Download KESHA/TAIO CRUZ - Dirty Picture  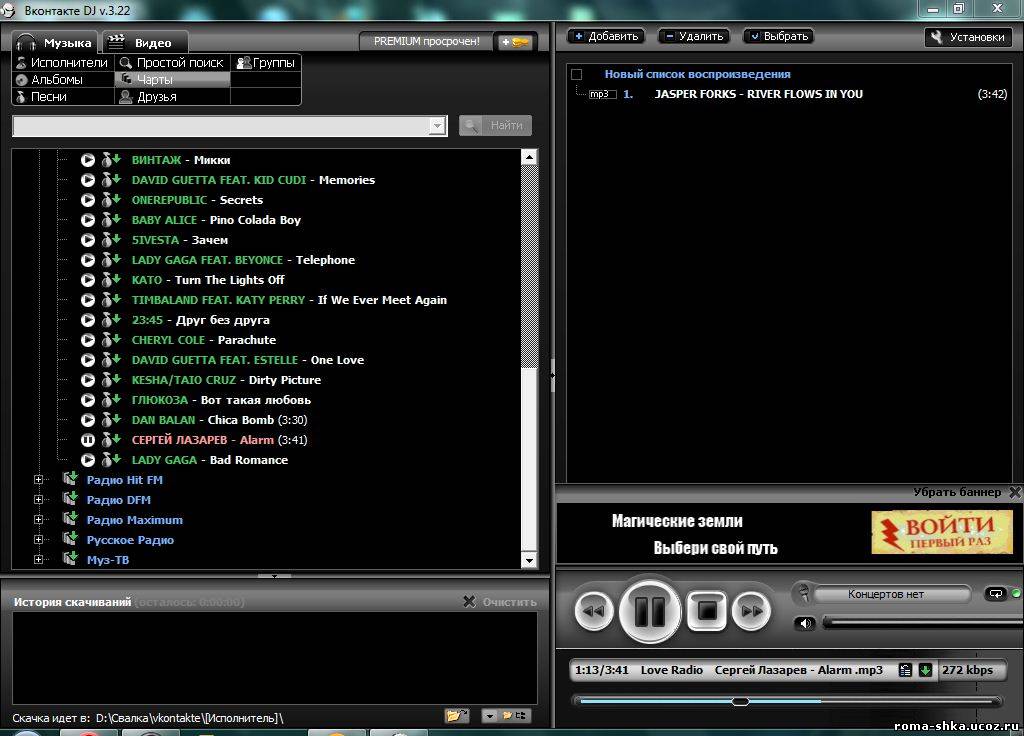111,379
